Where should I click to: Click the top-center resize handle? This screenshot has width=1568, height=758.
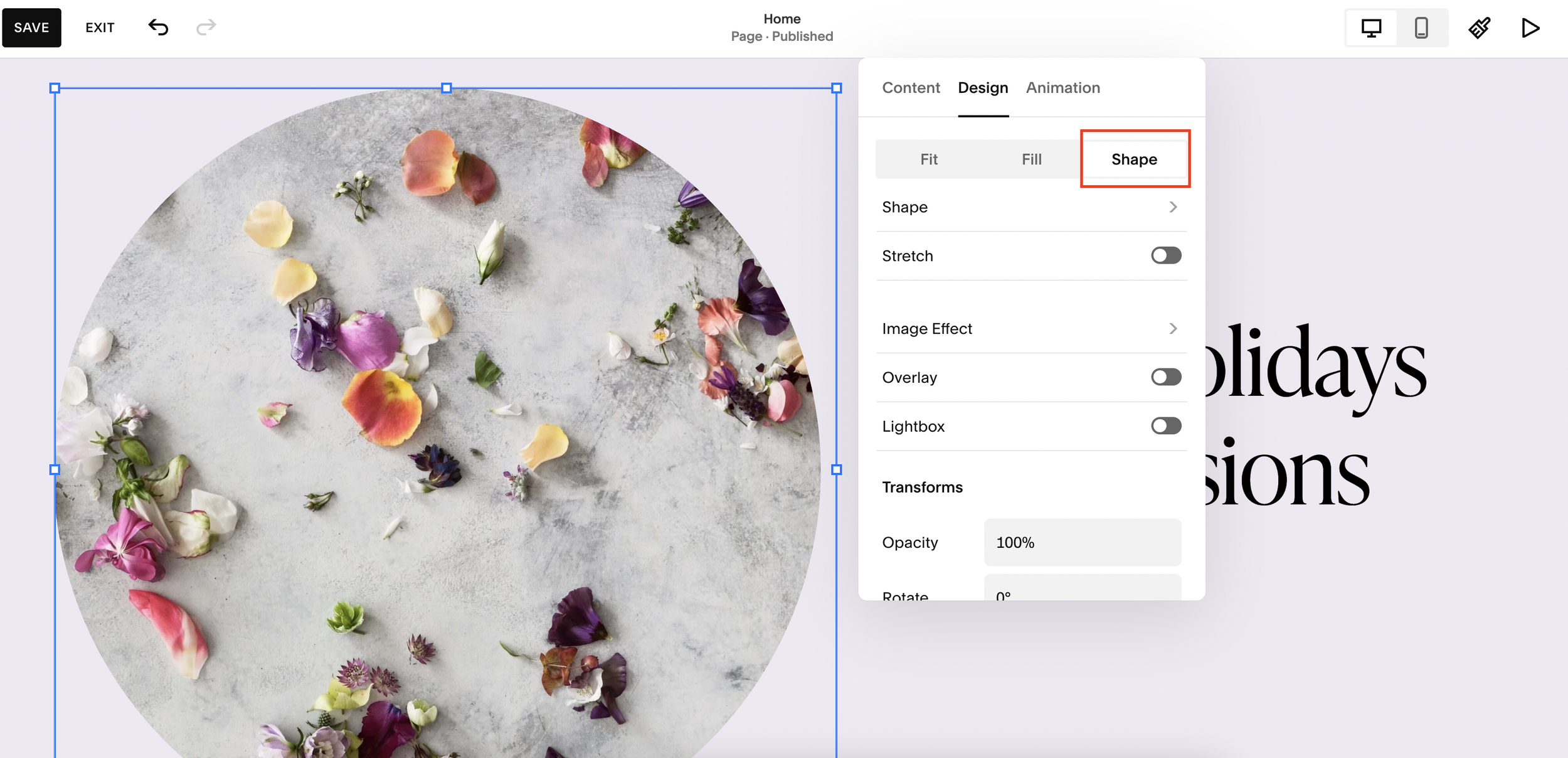coord(447,88)
